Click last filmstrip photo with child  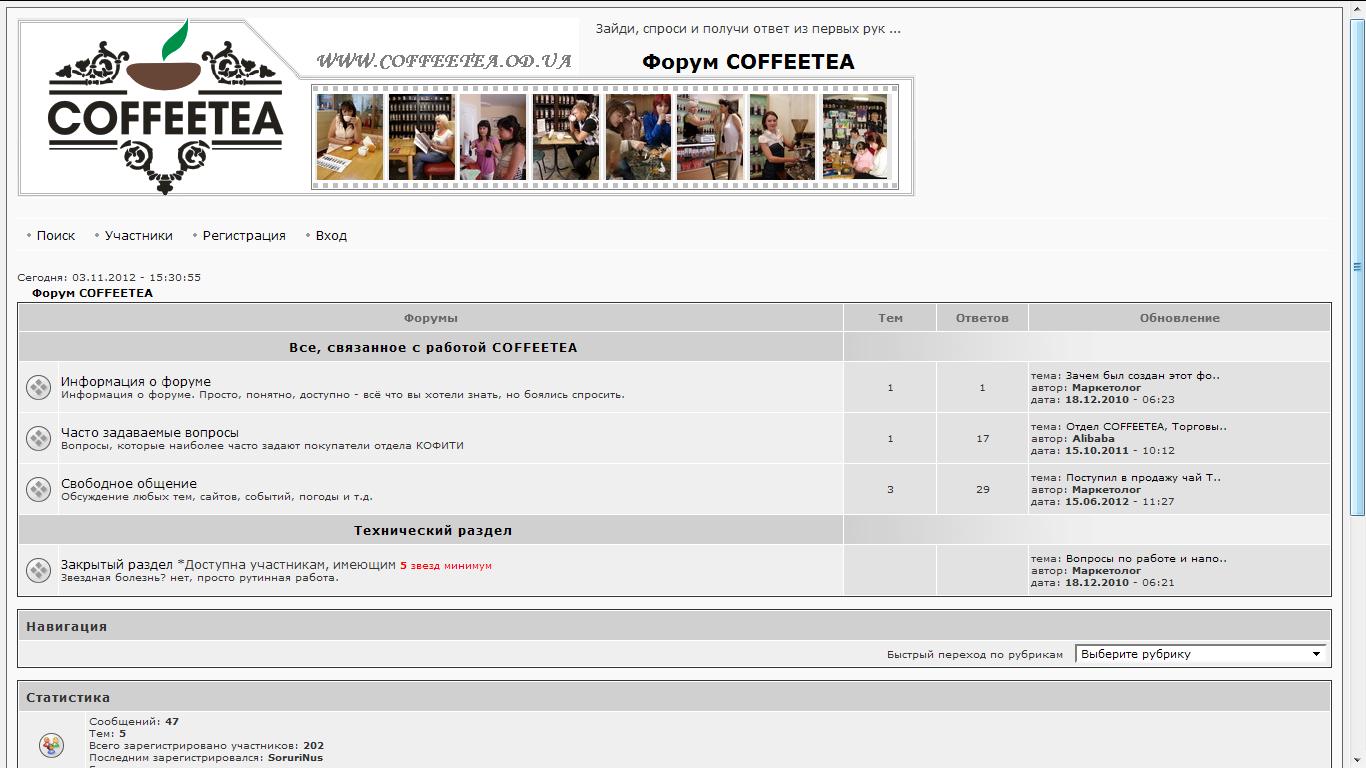855,137
